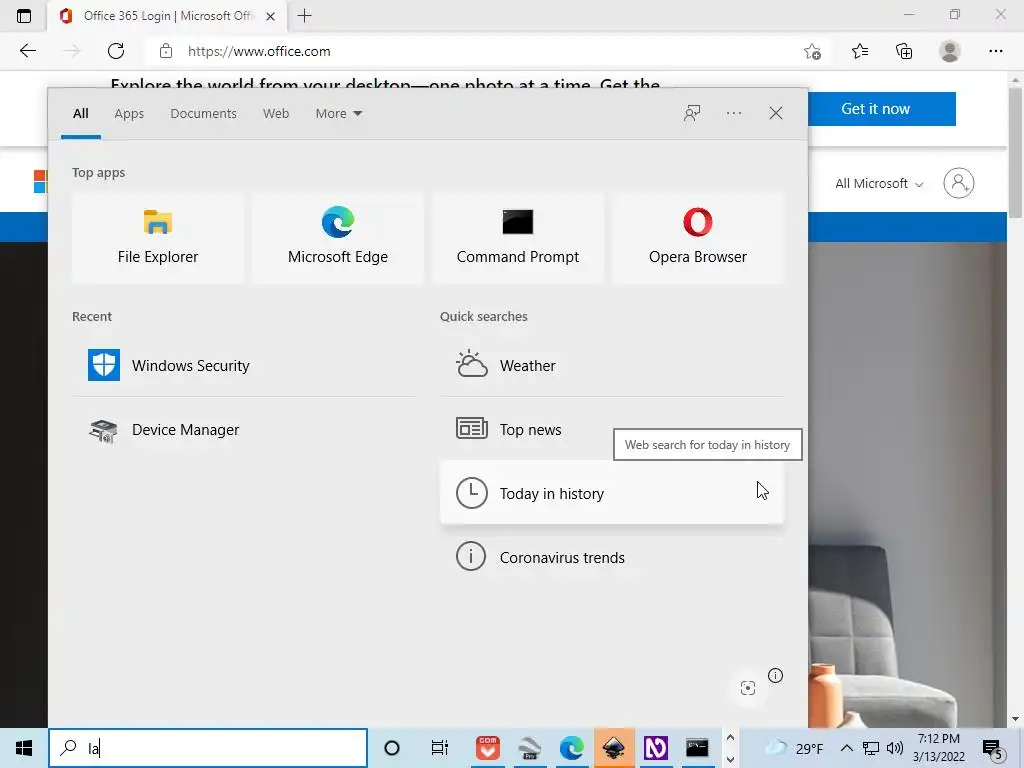This screenshot has height=768, width=1024.
Task: Launch Microsoft Edge from Top apps
Action: (x=338, y=238)
